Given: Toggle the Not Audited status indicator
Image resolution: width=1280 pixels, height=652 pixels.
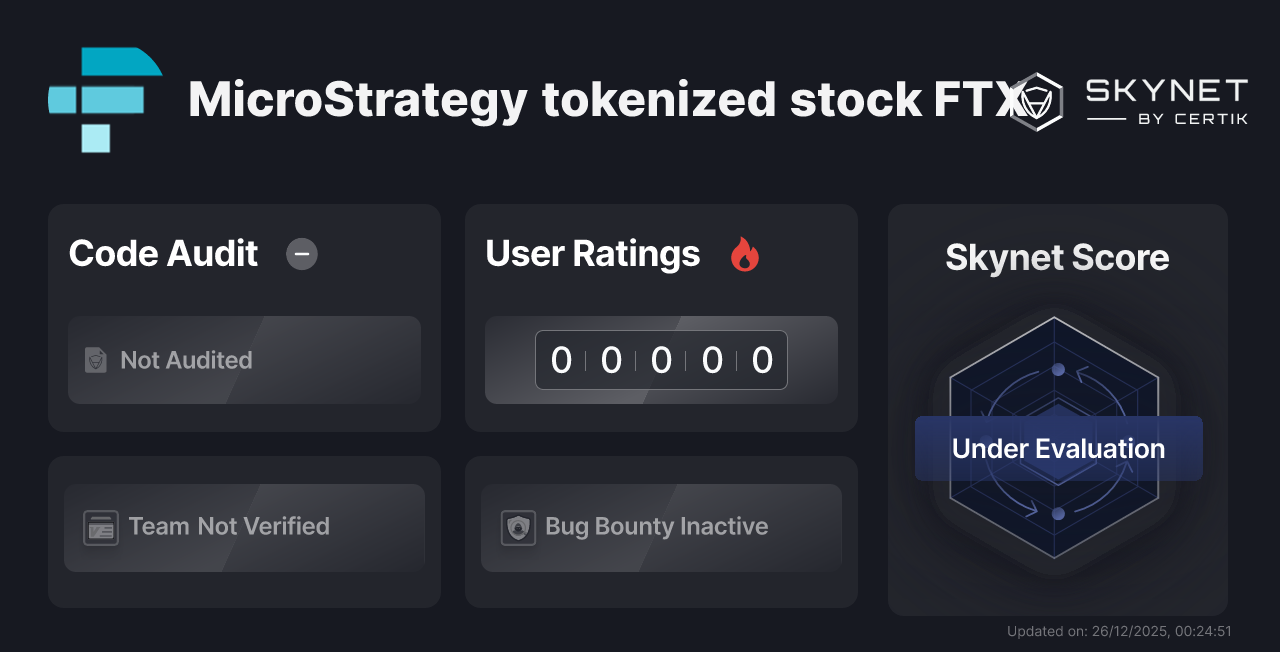Looking at the screenshot, I should coord(244,361).
